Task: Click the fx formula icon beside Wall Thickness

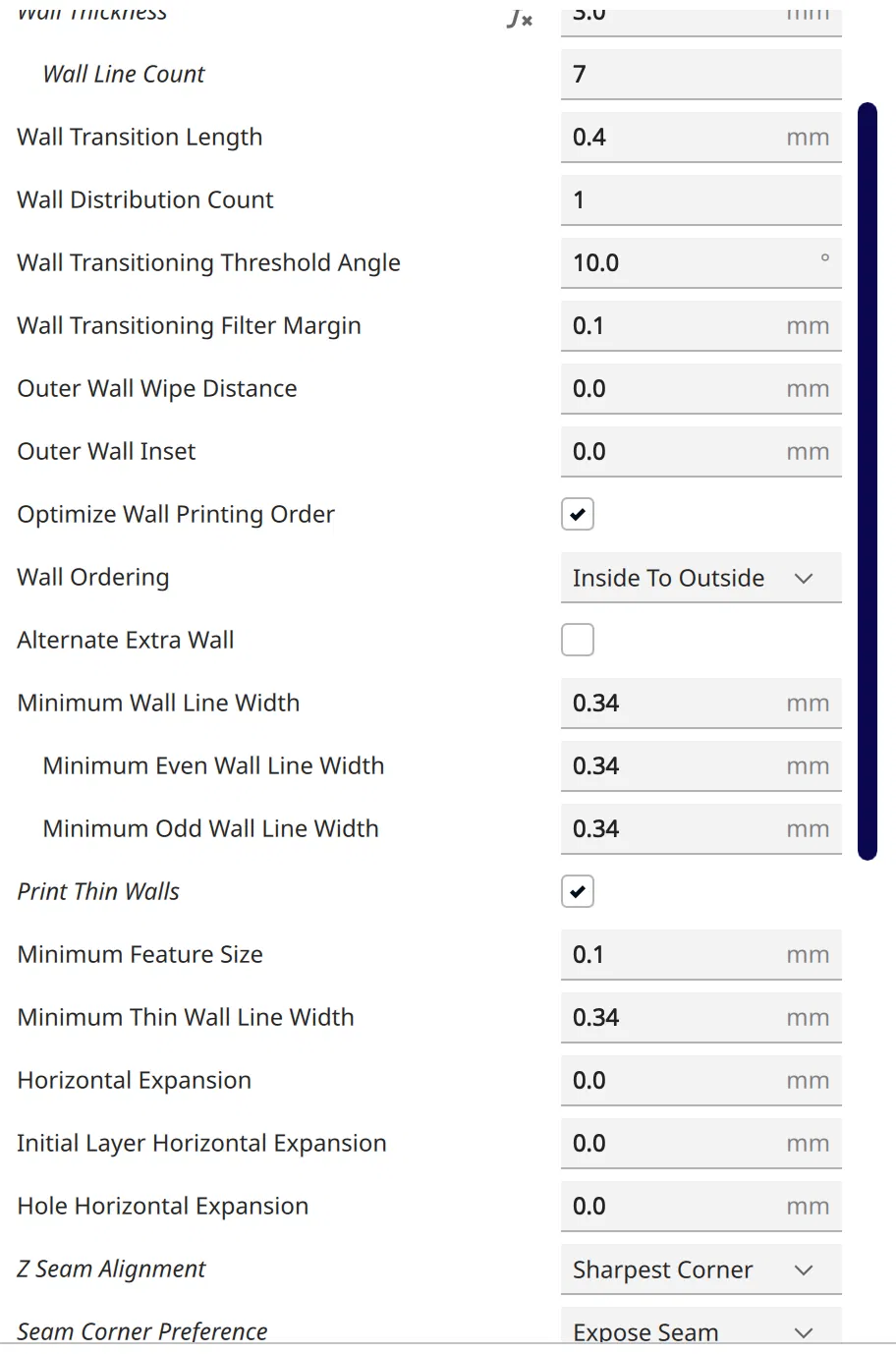Action: click(520, 19)
